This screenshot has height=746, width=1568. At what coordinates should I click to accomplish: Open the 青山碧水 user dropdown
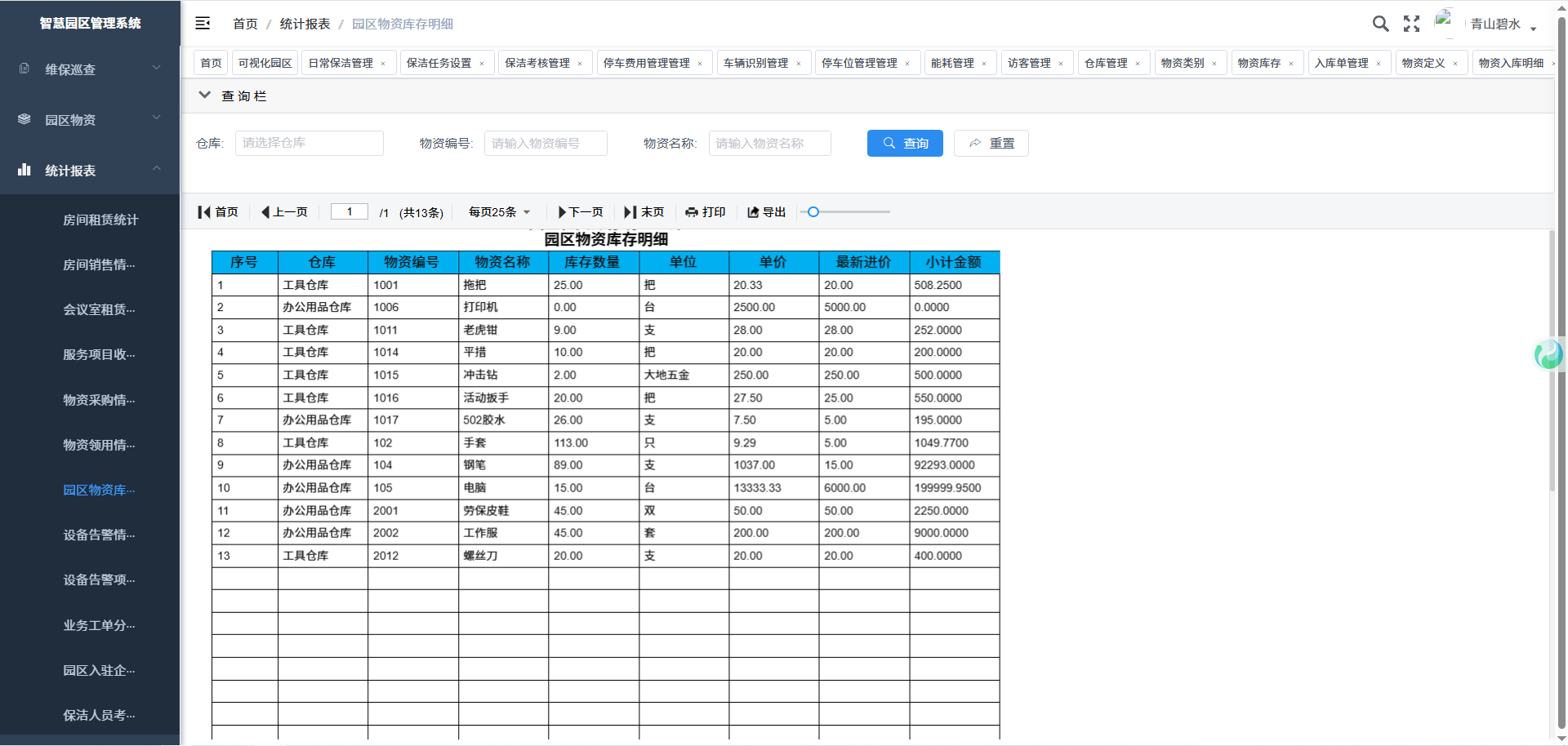tap(1503, 24)
